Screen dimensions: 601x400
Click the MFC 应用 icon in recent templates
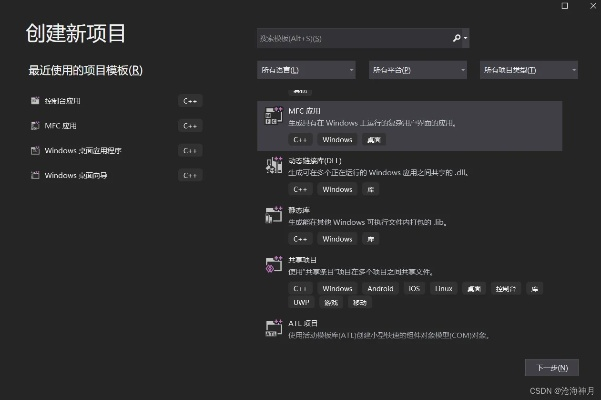36,126
